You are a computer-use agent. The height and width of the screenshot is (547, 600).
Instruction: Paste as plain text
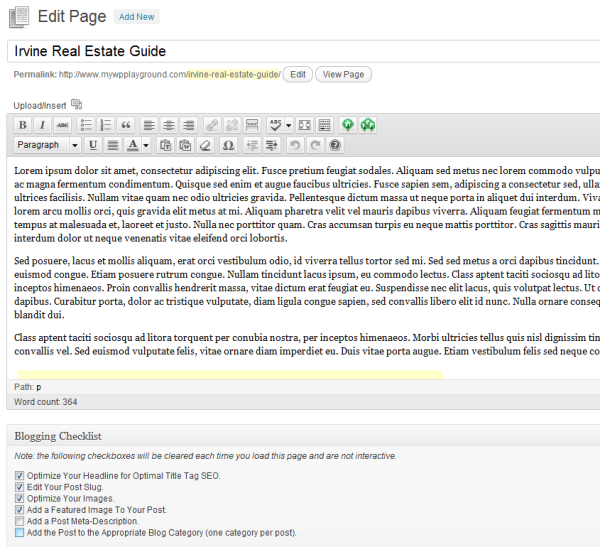tap(165, 145)
